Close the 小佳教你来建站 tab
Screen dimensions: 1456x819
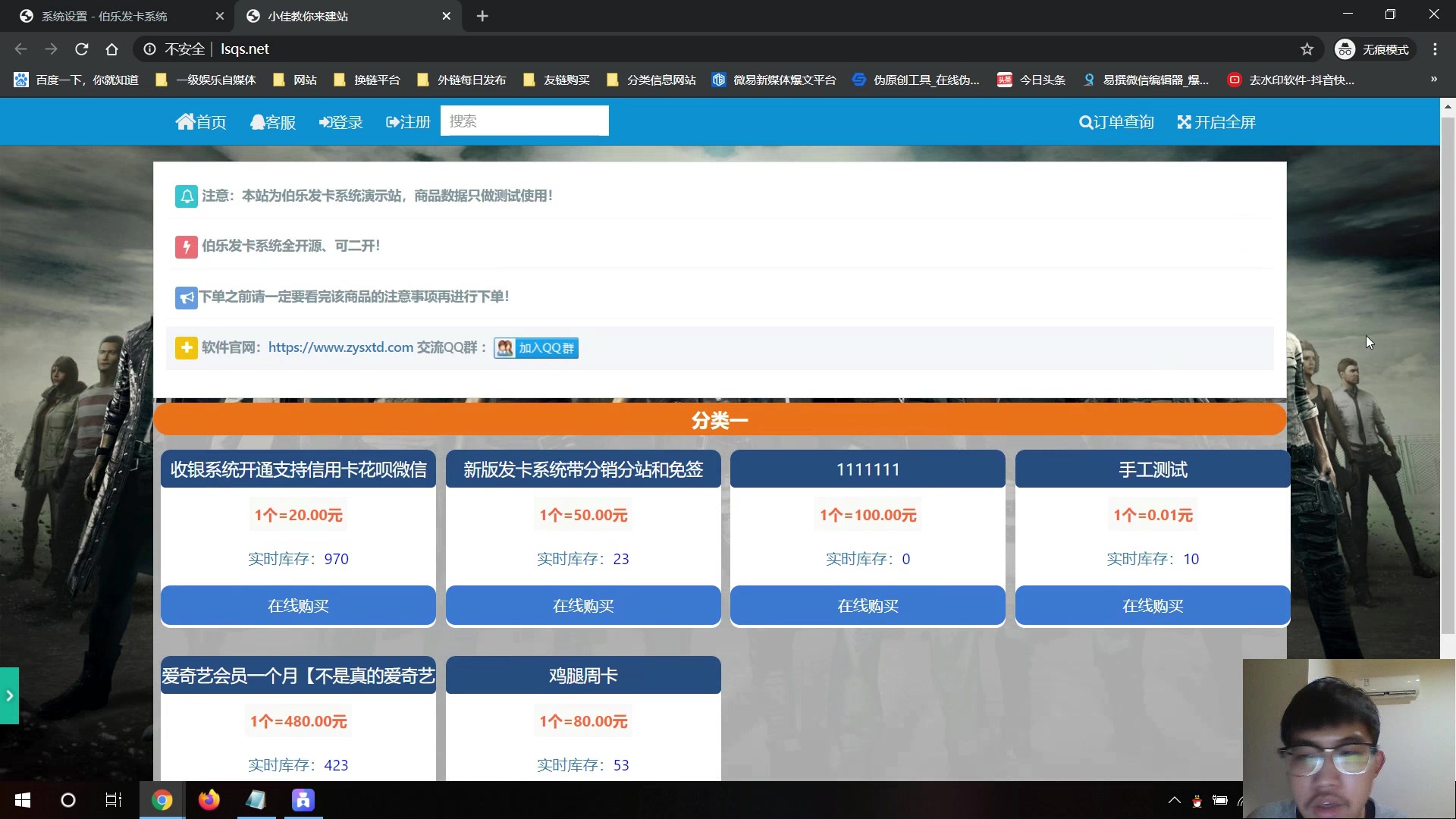(446, 16)
